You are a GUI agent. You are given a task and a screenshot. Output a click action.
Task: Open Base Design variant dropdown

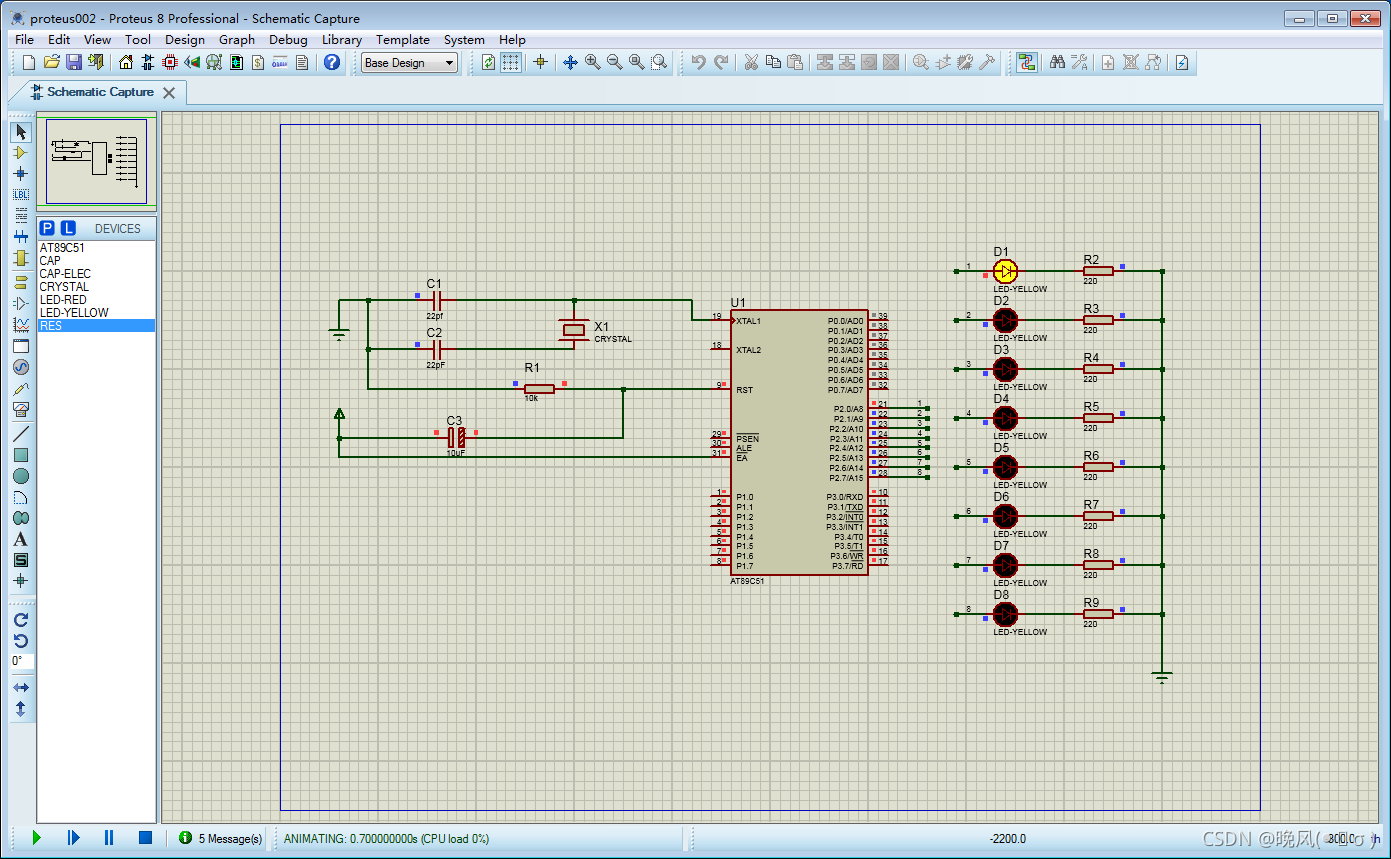(409, 62)
